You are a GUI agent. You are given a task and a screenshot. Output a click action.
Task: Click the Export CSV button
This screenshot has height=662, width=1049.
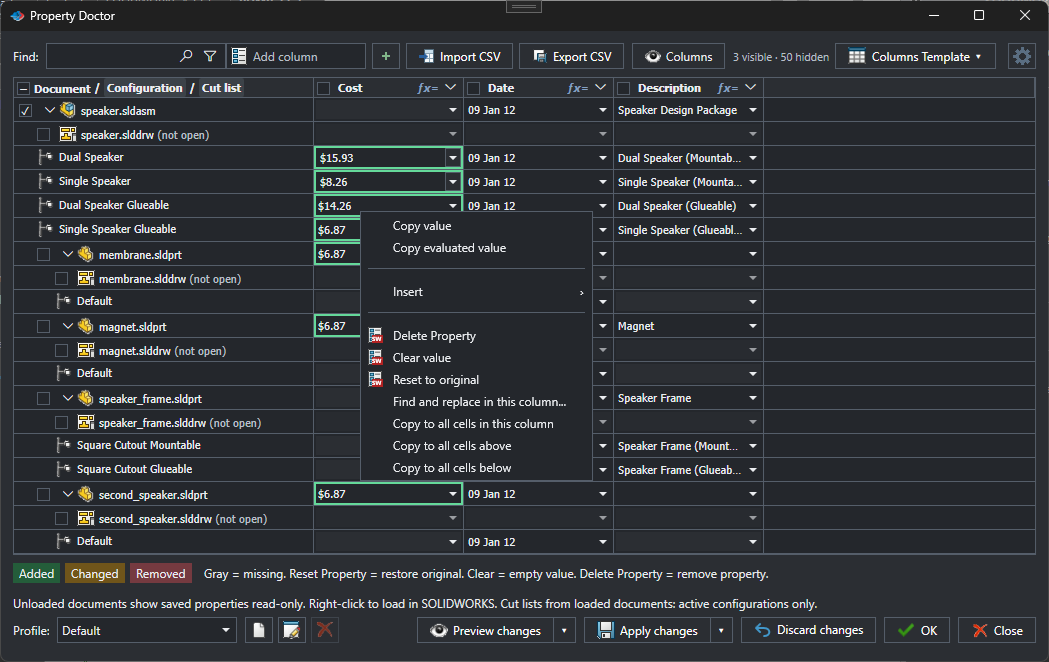pyautogui.click(x=571, y=56)
